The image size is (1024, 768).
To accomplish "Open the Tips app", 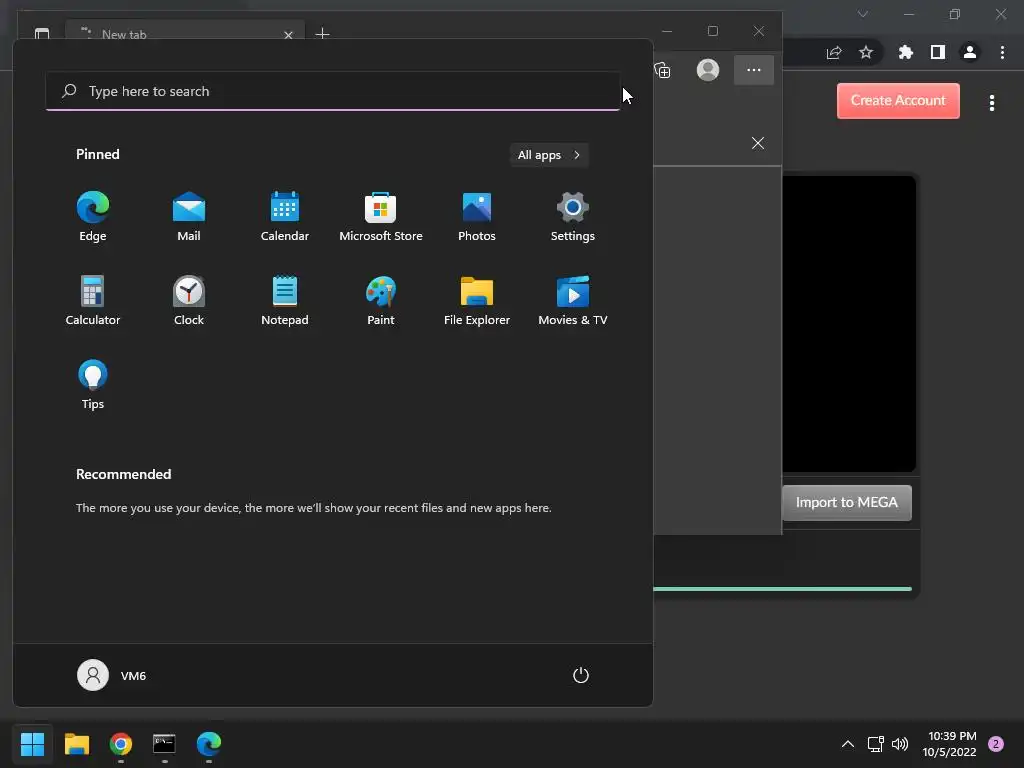I will [x=93, y=385].
